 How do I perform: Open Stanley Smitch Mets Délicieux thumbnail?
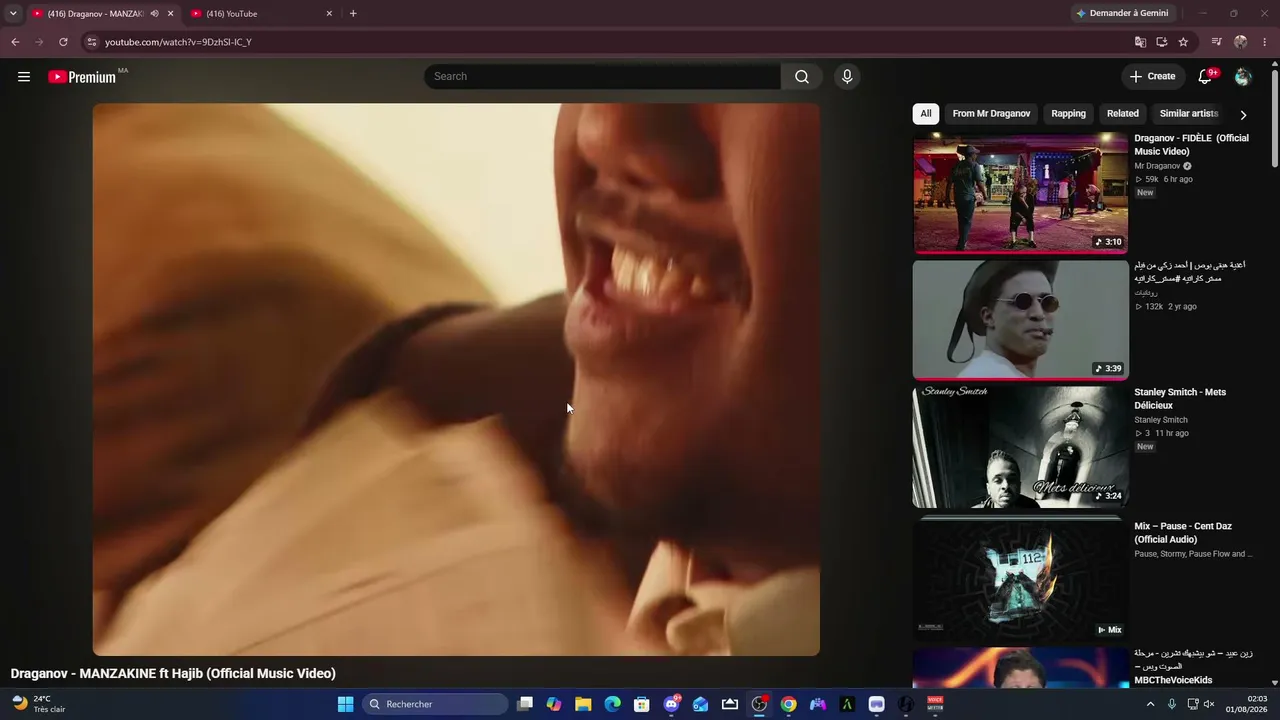click(1020, 447)
